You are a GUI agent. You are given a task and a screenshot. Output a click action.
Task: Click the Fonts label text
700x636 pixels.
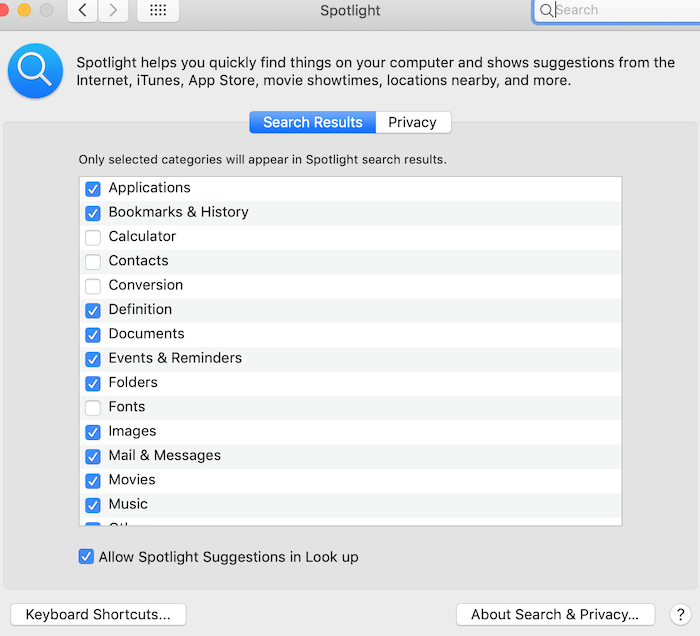(x=127, y=407)
